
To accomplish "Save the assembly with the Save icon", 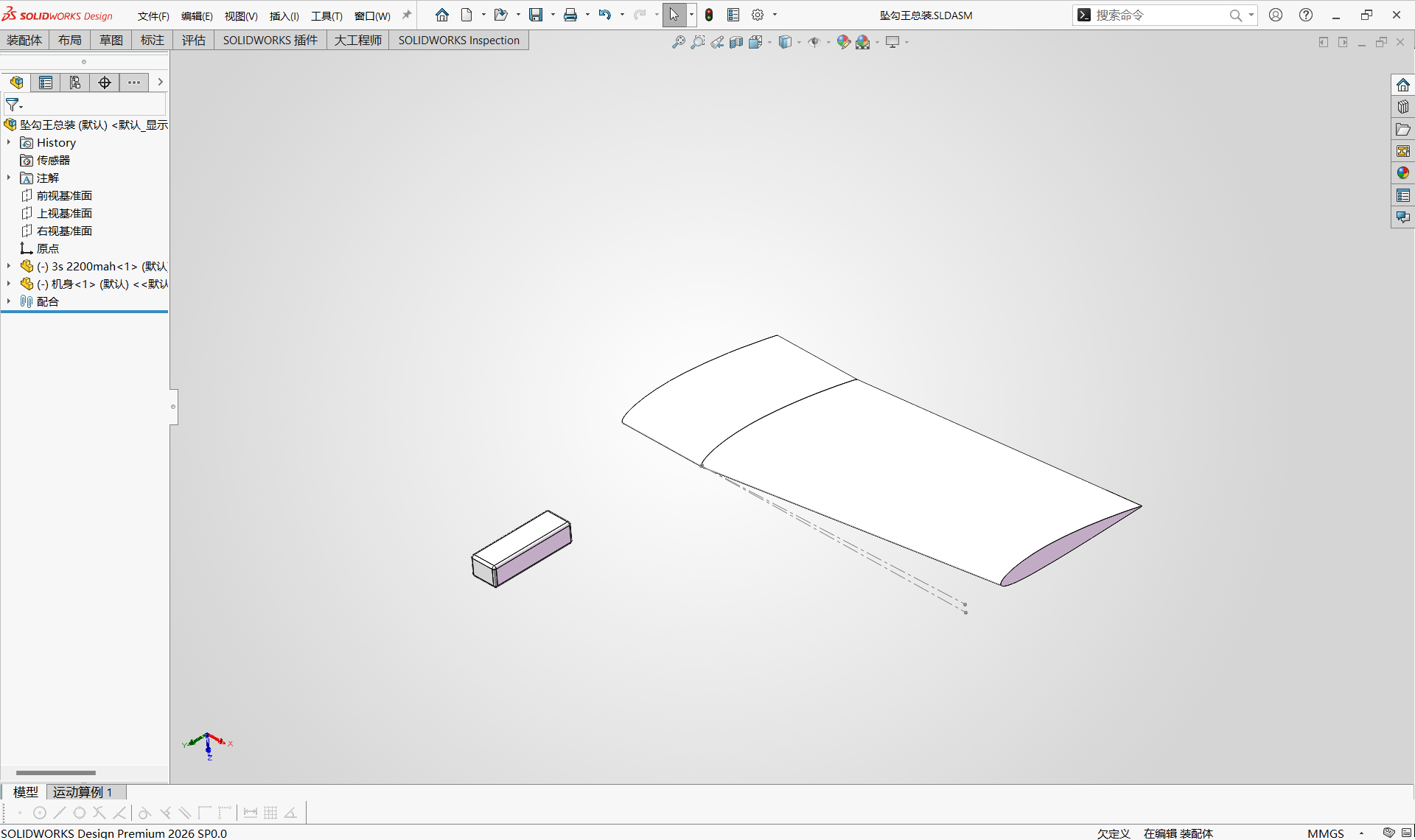I will point(536,15).
